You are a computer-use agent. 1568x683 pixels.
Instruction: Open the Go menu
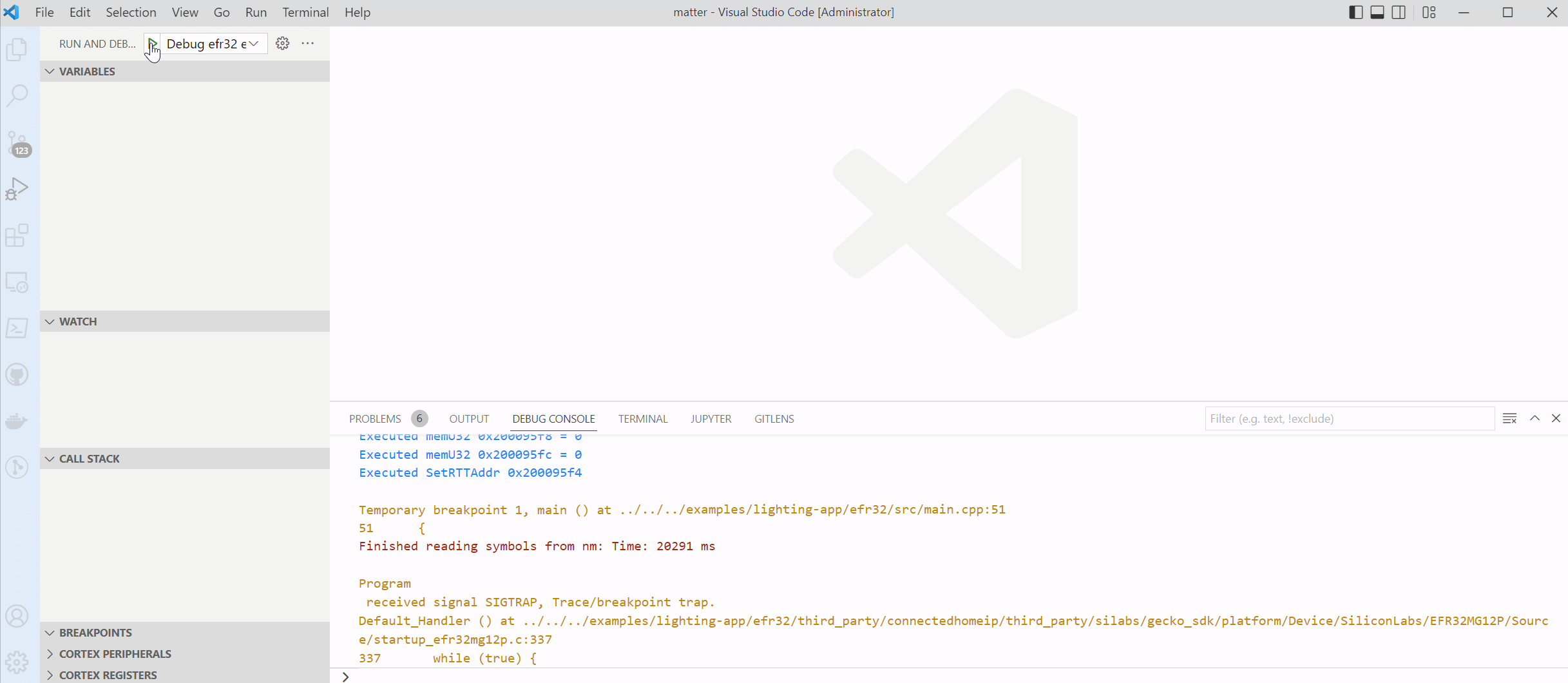222,12
